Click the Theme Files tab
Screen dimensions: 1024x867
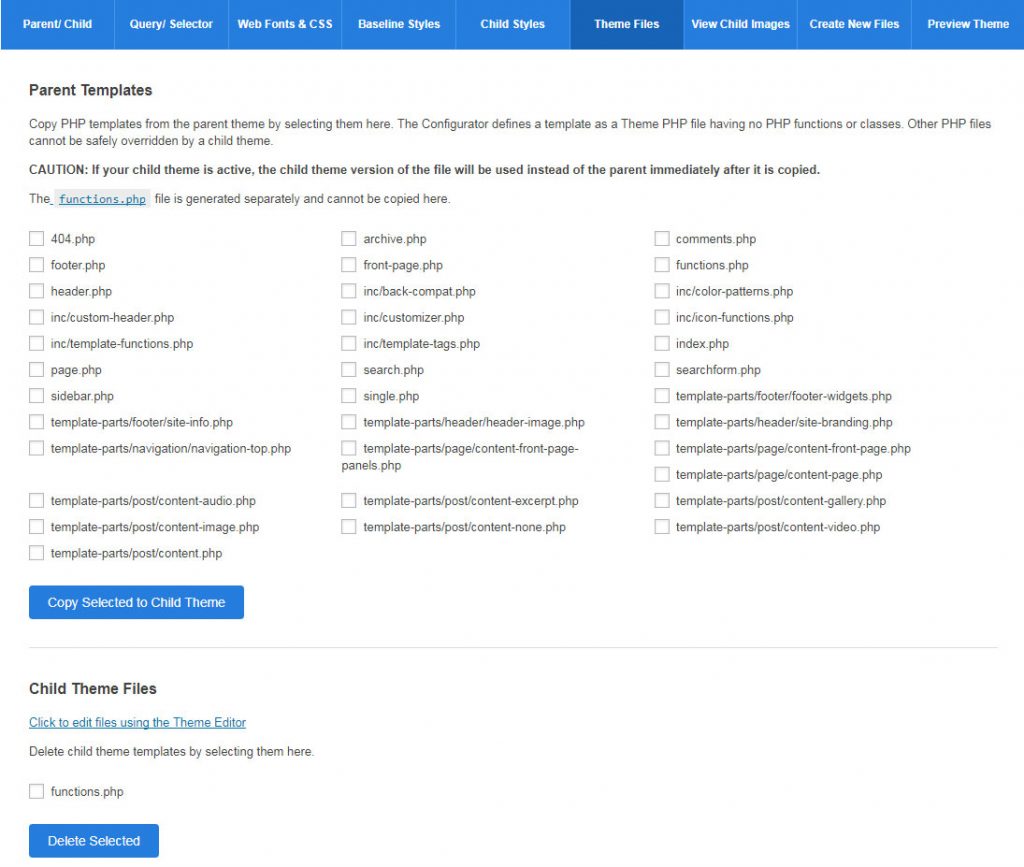pyautogui.click(x=627, y=24)
